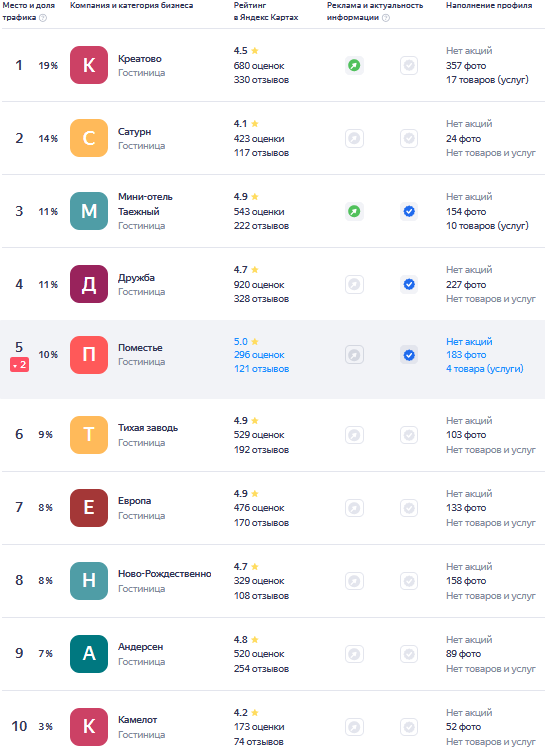Click the blue verified checkmark for Поместье
Viewport: 545px width, 755px height.
[409, 355]
